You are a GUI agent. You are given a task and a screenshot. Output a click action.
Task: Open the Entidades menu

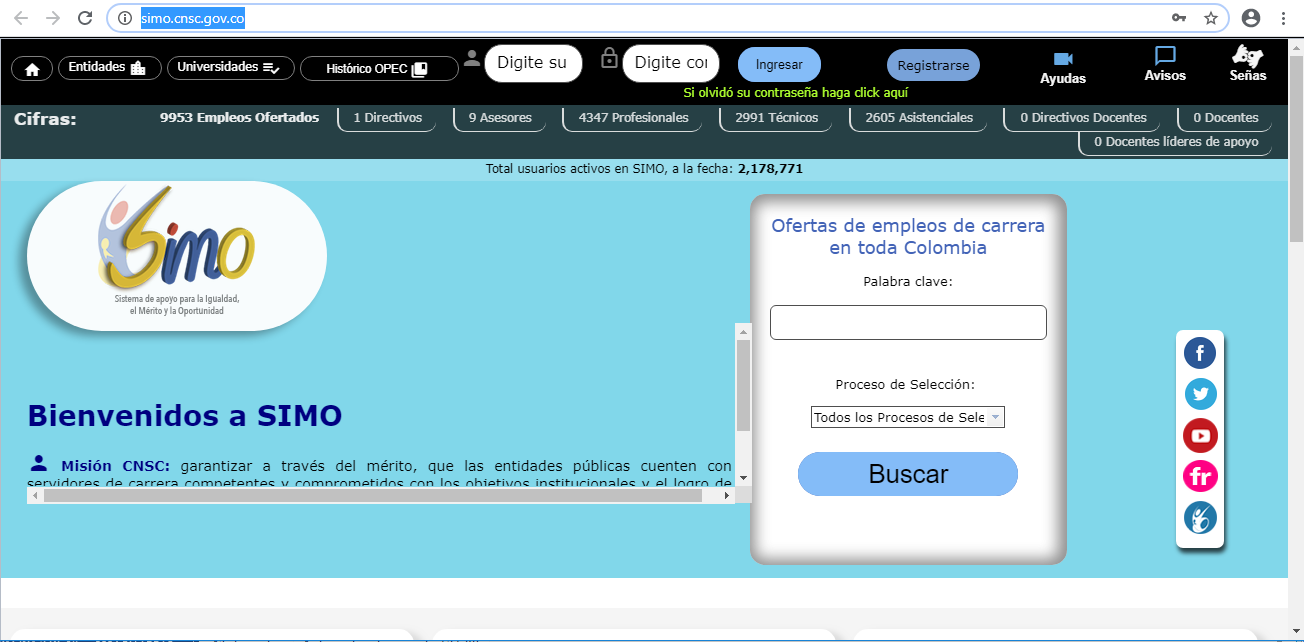[107, 68]
